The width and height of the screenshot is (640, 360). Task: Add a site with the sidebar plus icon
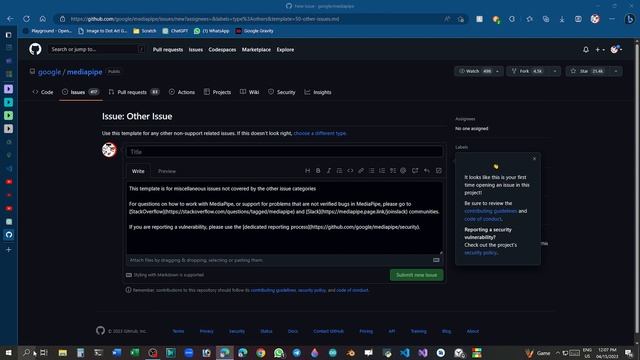pos(9,249)
